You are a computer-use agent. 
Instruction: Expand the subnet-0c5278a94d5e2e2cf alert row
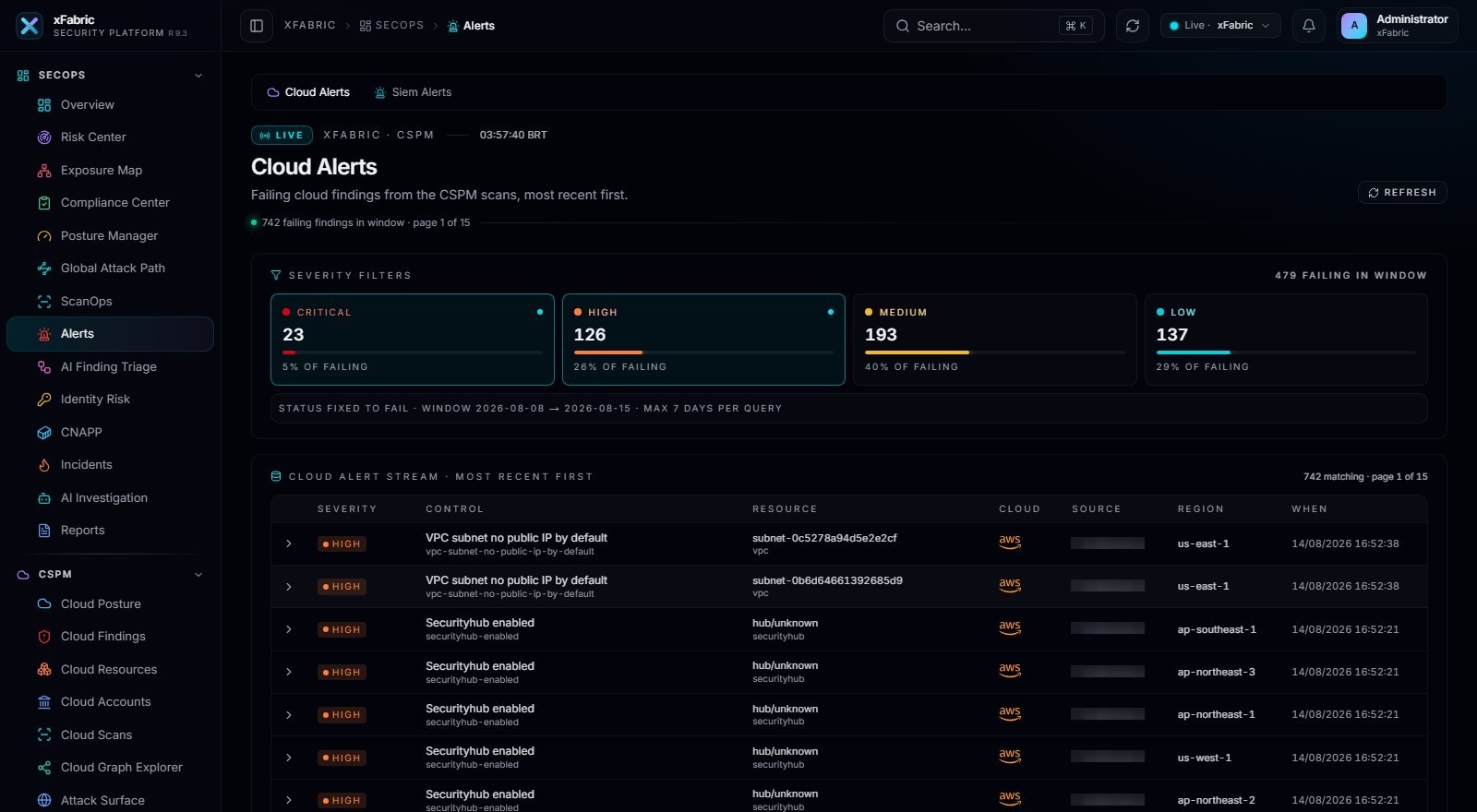(x=289, y=543)
